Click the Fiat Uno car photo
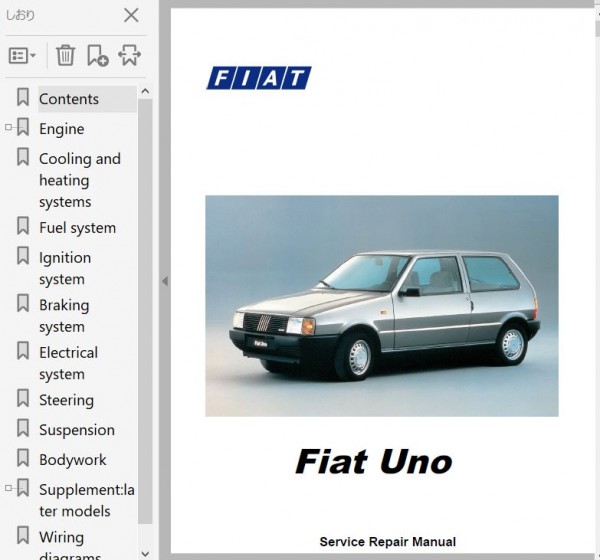This screenshot has width=600, height=560. tap(382, 306)
